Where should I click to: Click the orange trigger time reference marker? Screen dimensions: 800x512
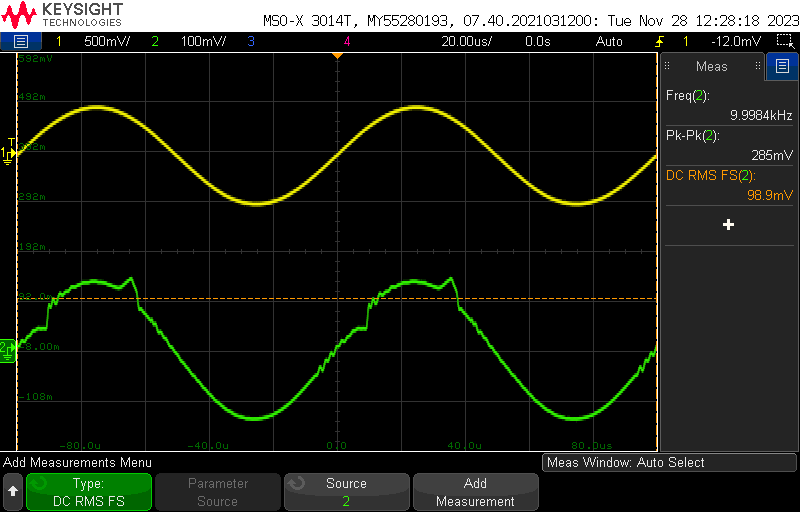tap(337, 55)
